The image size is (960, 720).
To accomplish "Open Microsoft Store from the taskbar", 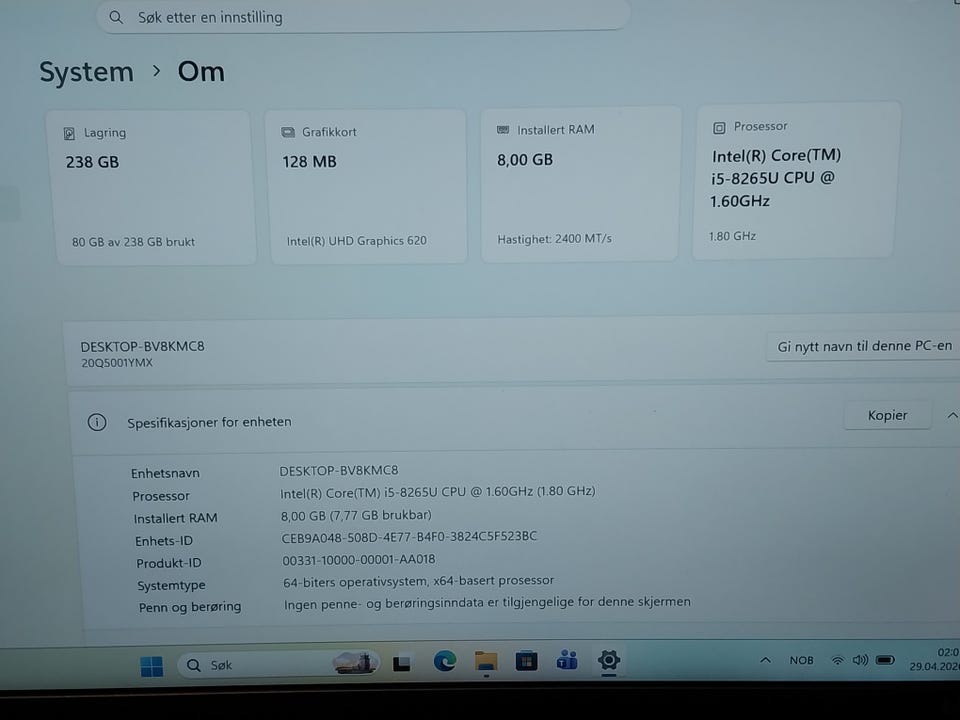I will [527, 661].
